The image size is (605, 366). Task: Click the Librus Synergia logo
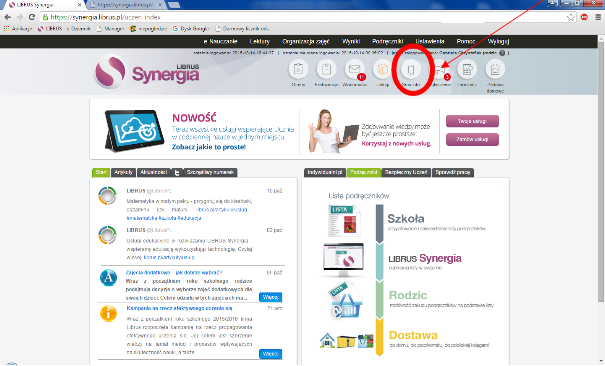point(147,72)
